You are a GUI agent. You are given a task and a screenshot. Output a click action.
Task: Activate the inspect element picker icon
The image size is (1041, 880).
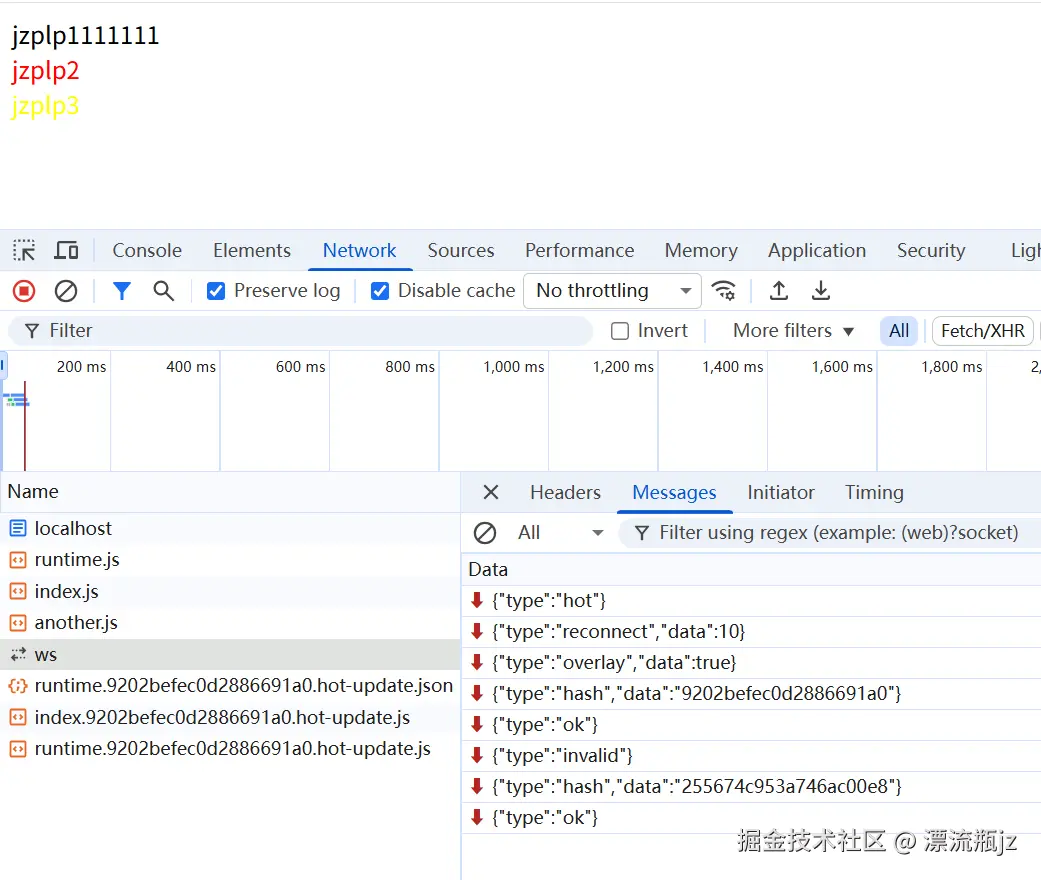point(24,250)
